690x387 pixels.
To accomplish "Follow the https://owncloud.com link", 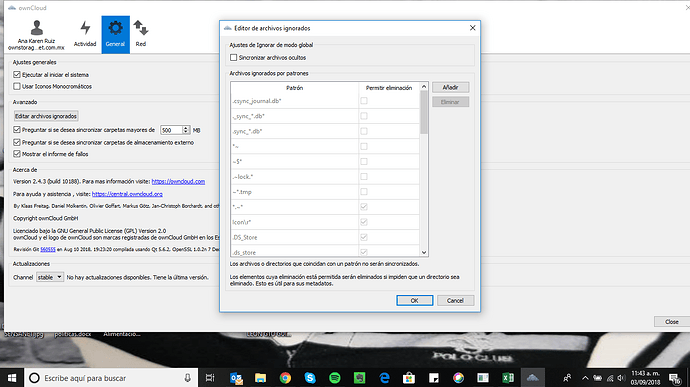I will [x=178, y=181].
